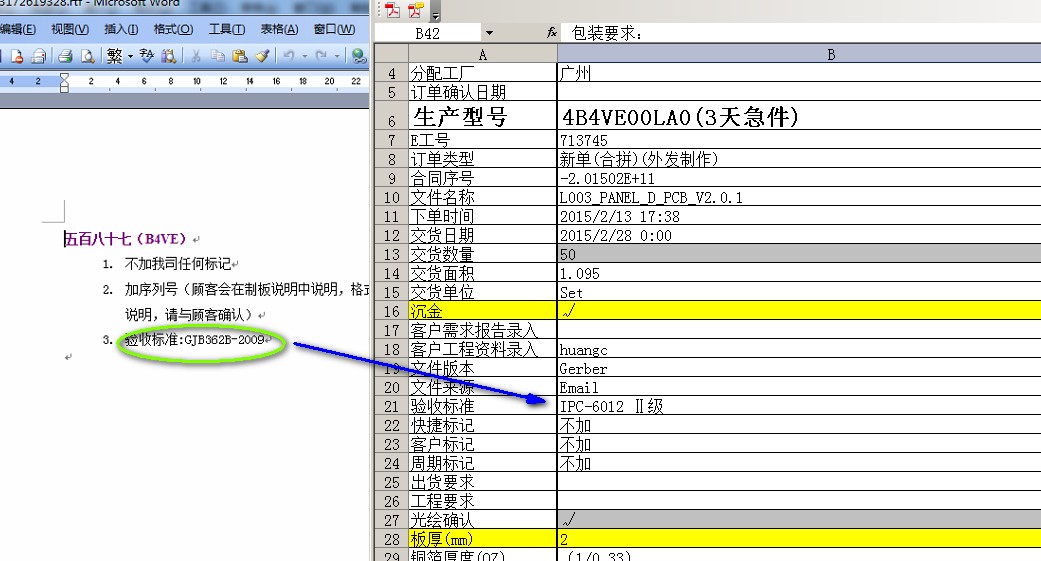This screenshot has width=1041, height=561.
Task: Click the second PDF icon with comment bubble
Action: tap(416, 10)
